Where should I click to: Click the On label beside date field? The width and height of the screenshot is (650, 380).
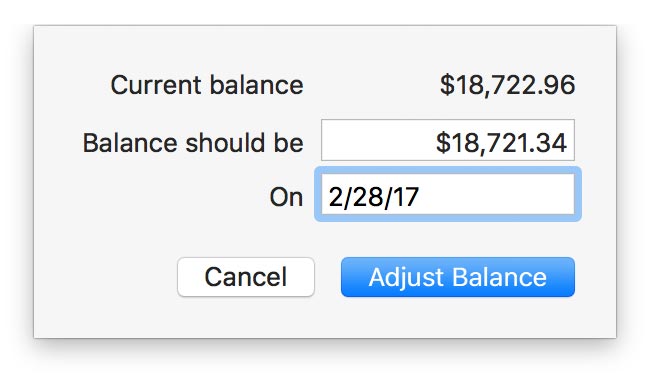286,197
